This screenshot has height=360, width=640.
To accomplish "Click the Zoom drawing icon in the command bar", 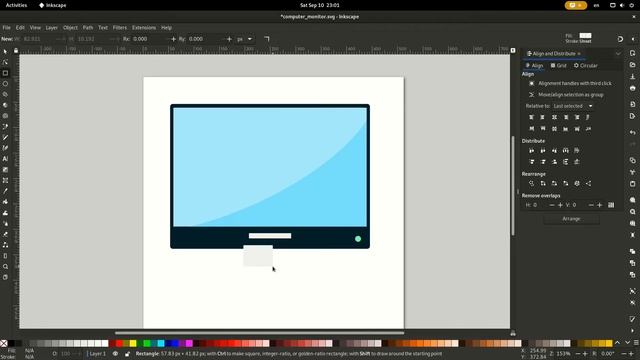I will 633,212.
